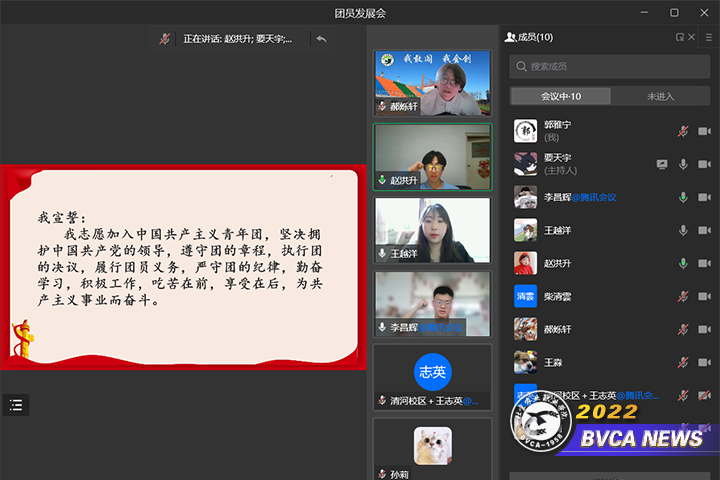
Task: Click camera icon for 王越洋
Action: (x=704, y=230)
